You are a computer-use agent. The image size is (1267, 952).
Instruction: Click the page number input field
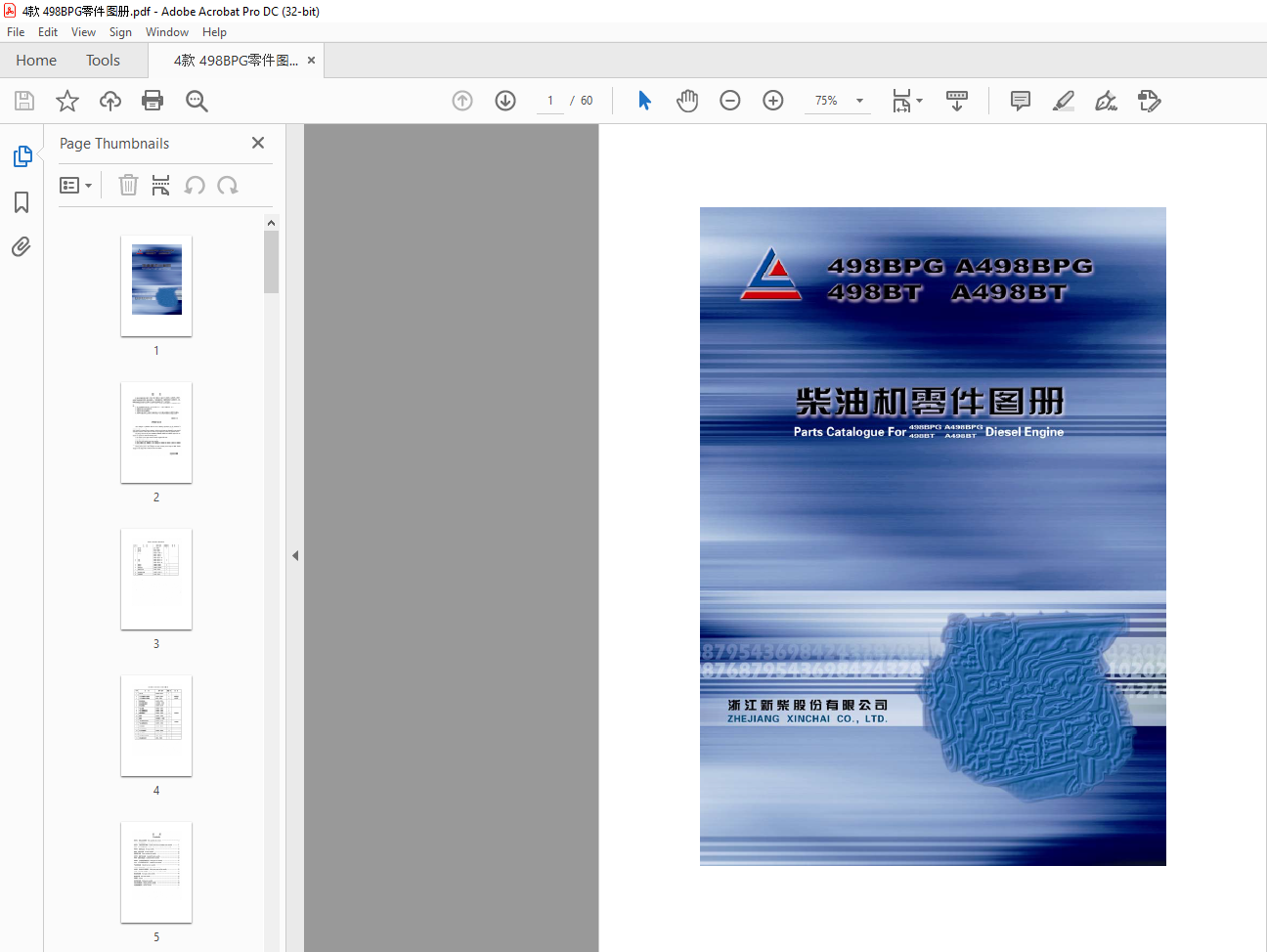550,101
